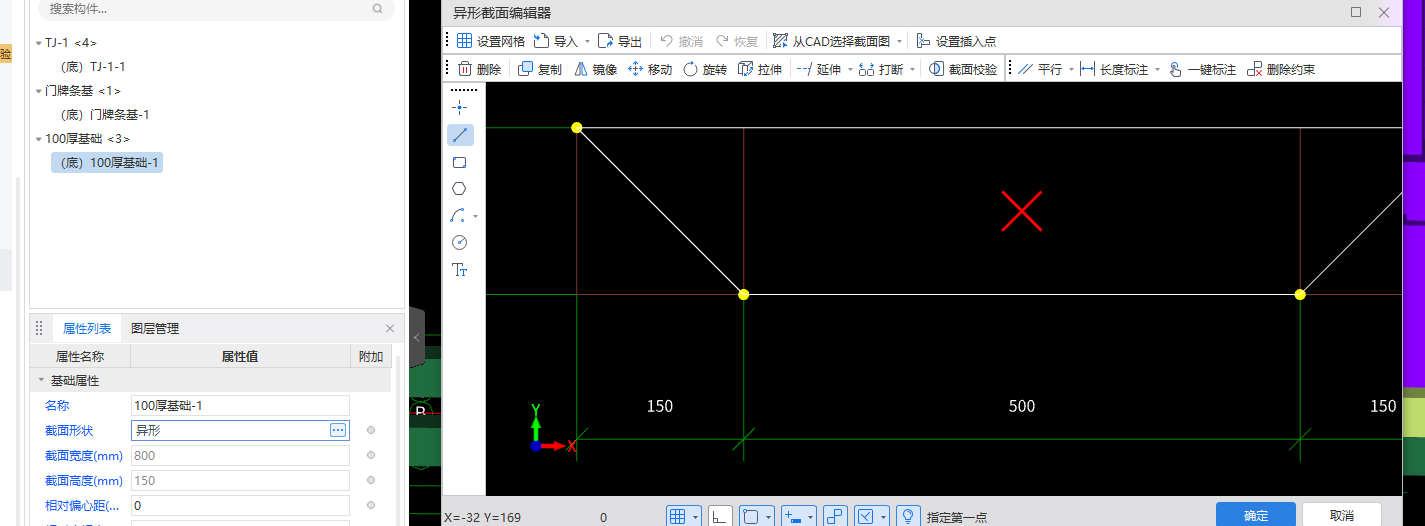Toggle the lightbulb hint button

coord(908,516)
